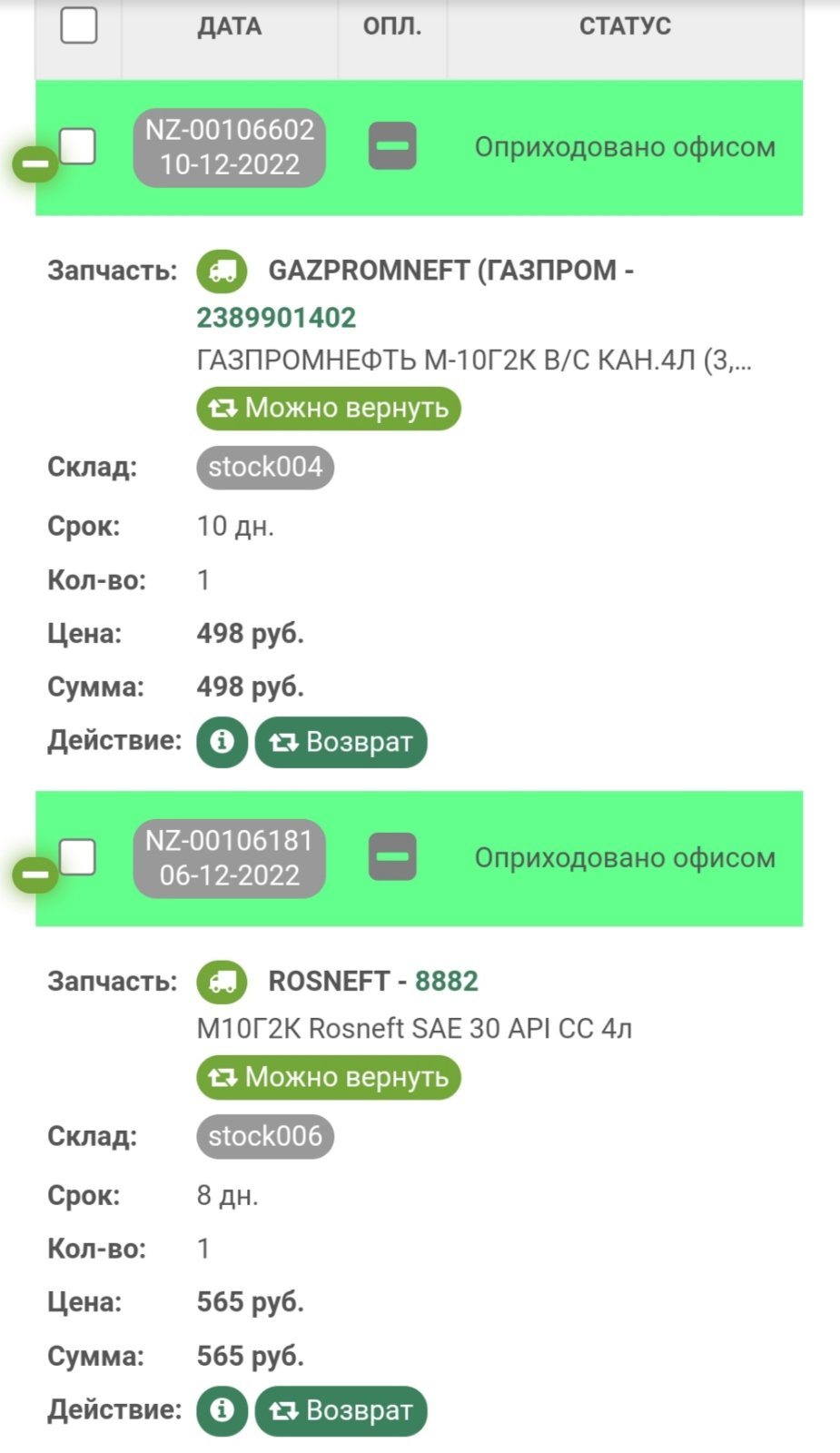The width and height of the screenshot is (840, 1453).
Task: Tick the select-all checkbox in table header
Action: (79, 25)
